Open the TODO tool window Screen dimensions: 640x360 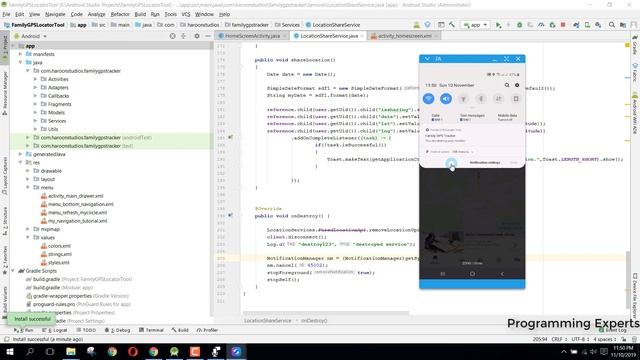tap(86, 330)
